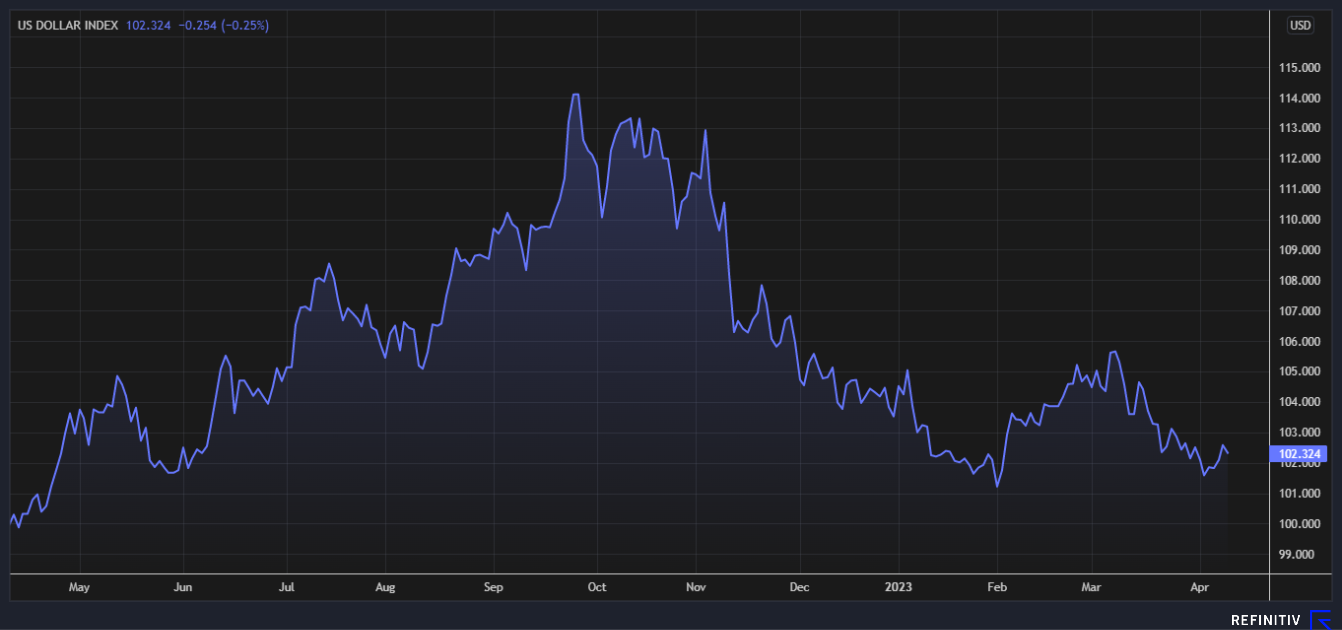Select the 105.000 price axis label

1298,372
